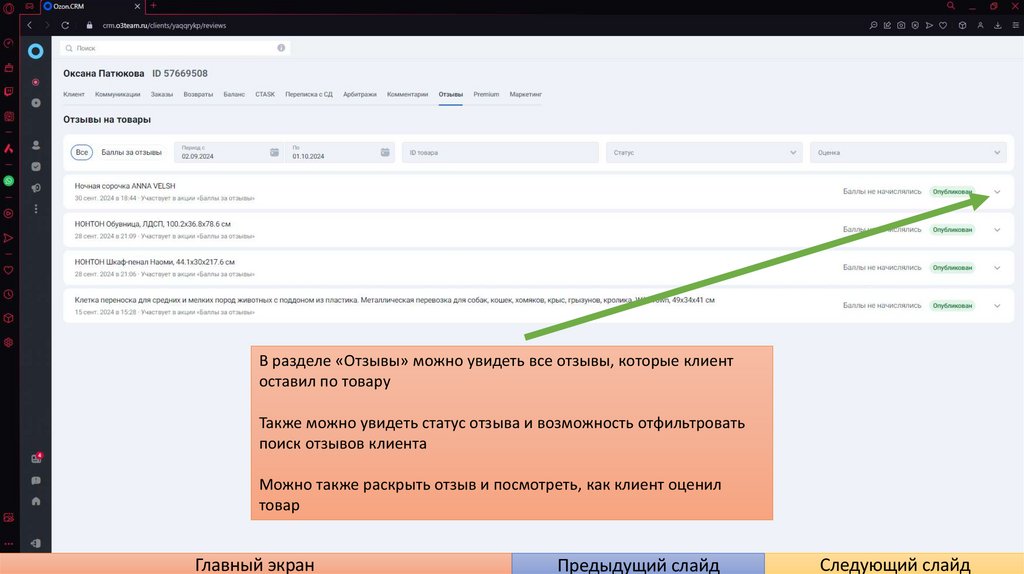1024x574 pixels.
Task: Add page to bookmarks with heart toolbar icon
Action: (943, 25)
